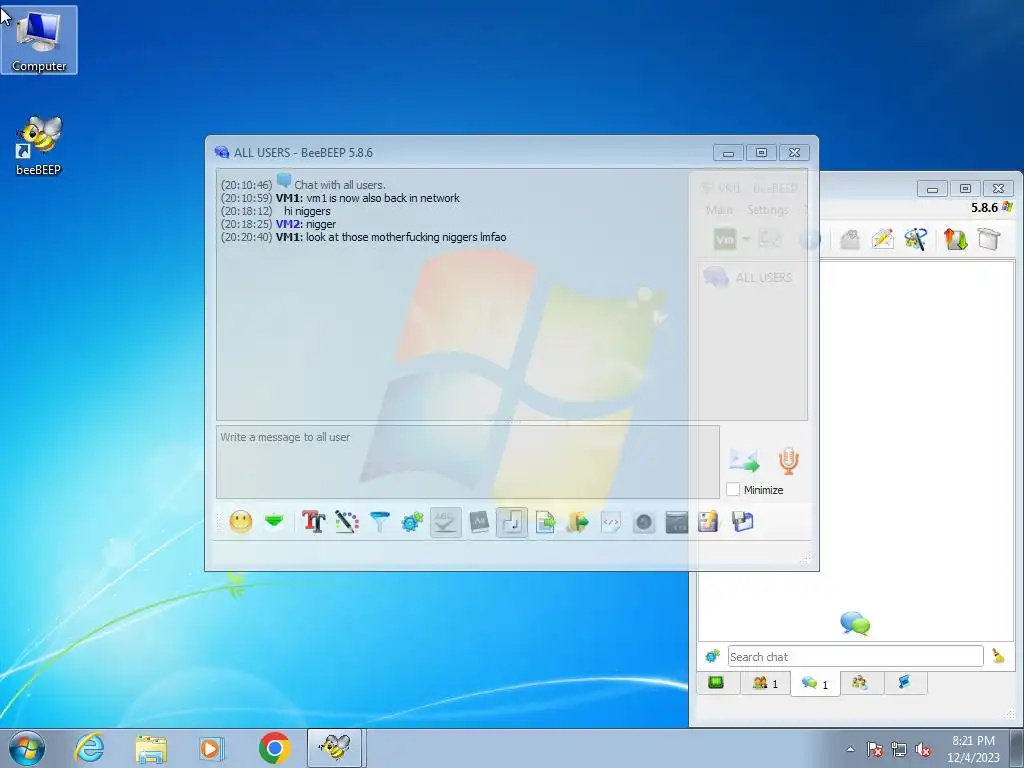The width and height of the screenshot is (1024, 768).
Task: Enable the Minimize checkbox
Action: pyautogui.click(x=733, y=489)
